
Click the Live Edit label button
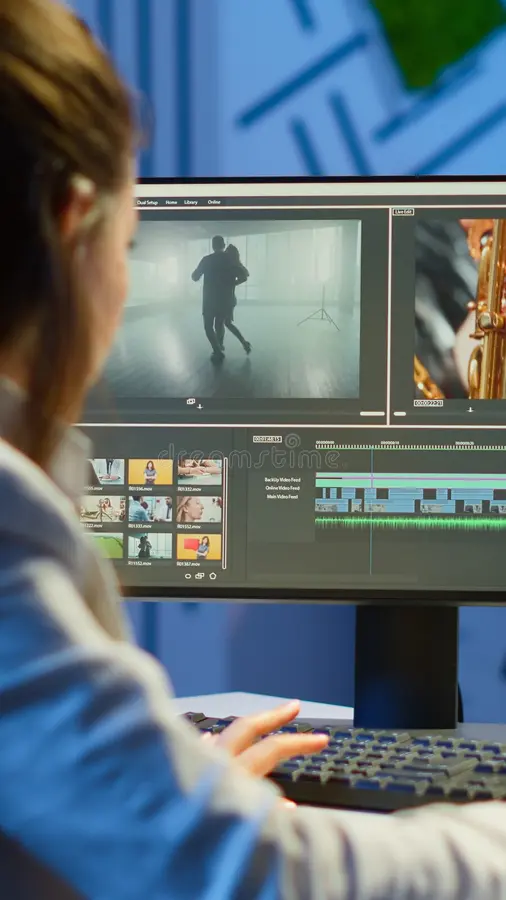(x=403, y=212)
